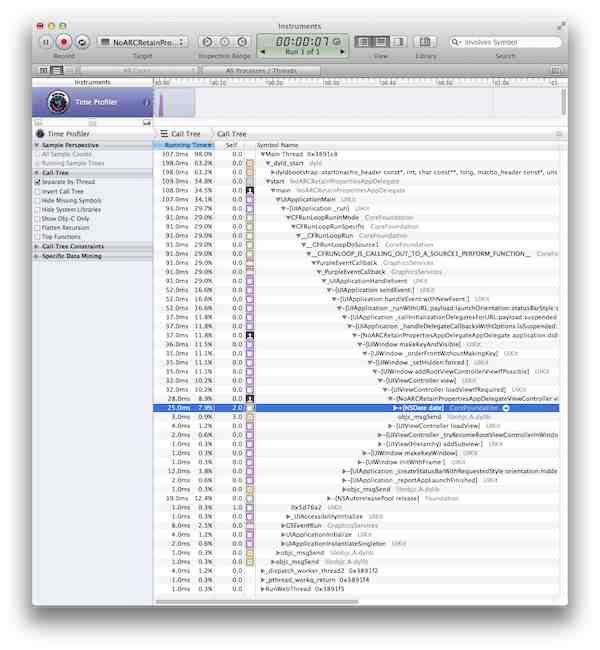Open the All Cores dropdown

[138, 70]
